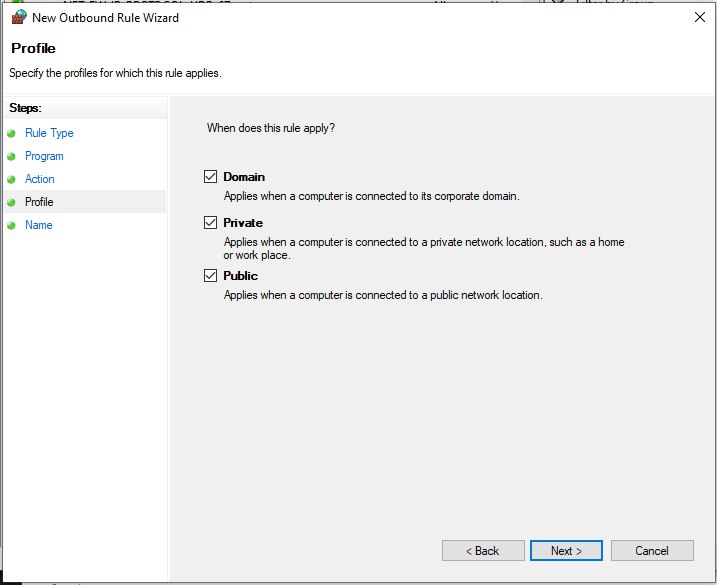Jump to the Action step

(x=39, y=179)
